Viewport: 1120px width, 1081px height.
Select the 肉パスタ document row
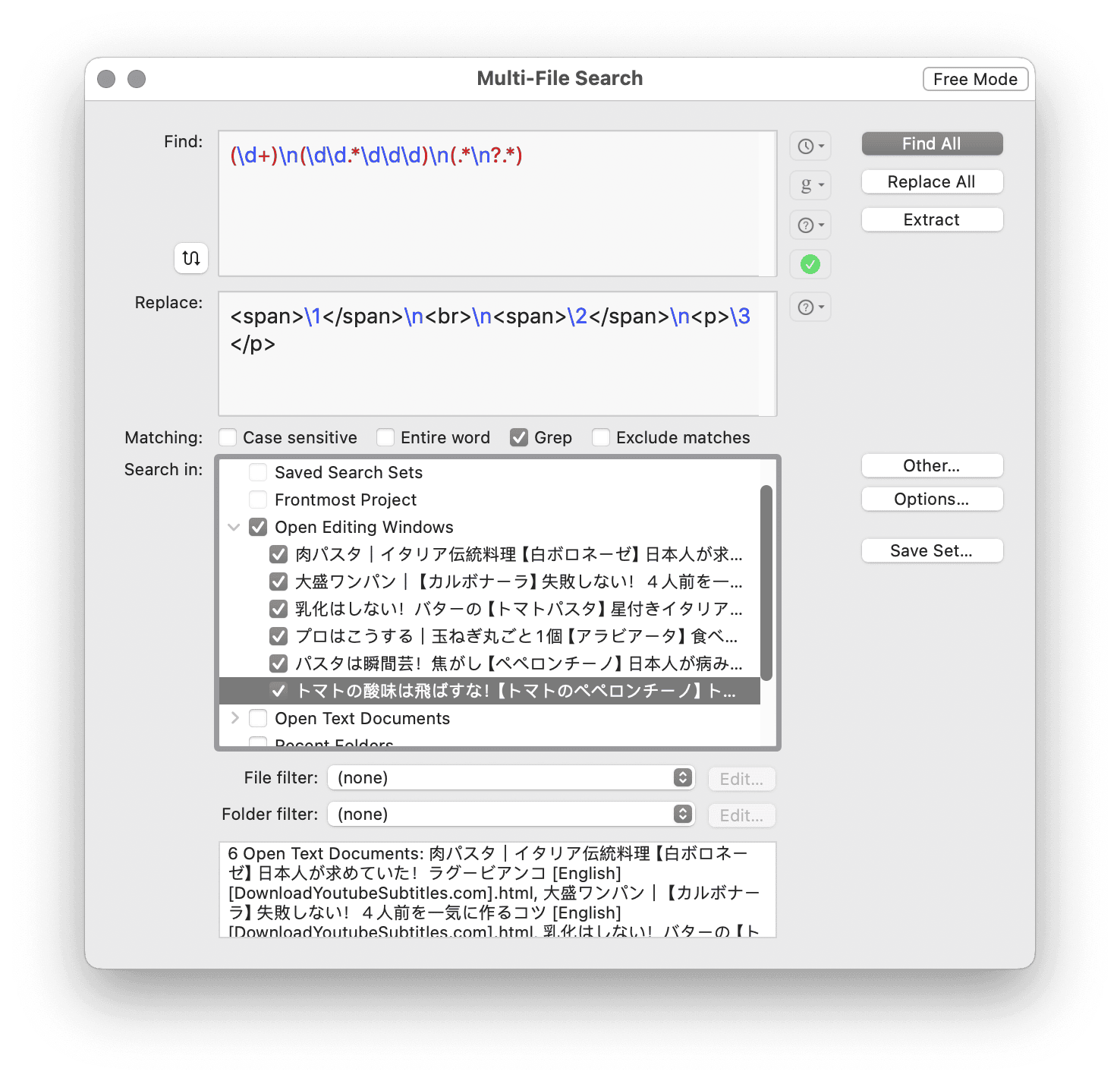518,554
